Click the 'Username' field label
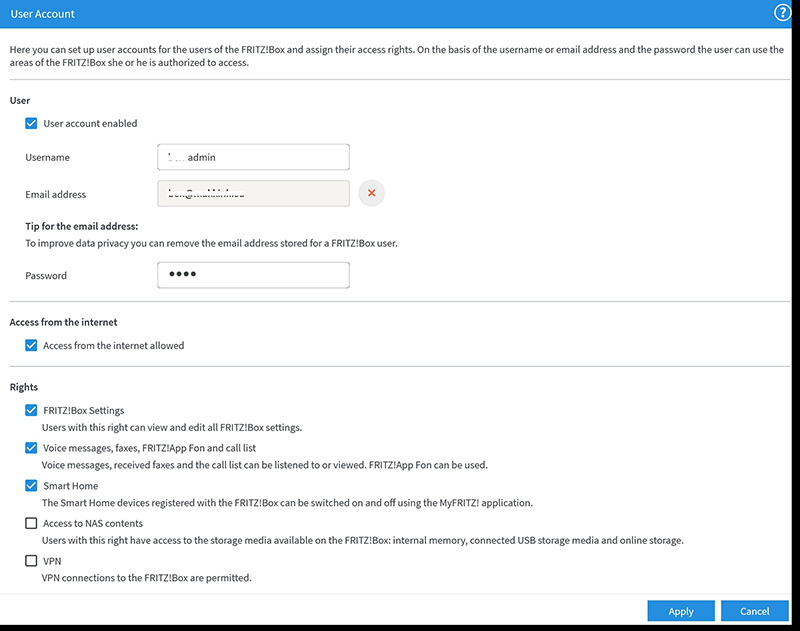Image resolution: width=800 pixels, height=631 pixels. [47, 158]
